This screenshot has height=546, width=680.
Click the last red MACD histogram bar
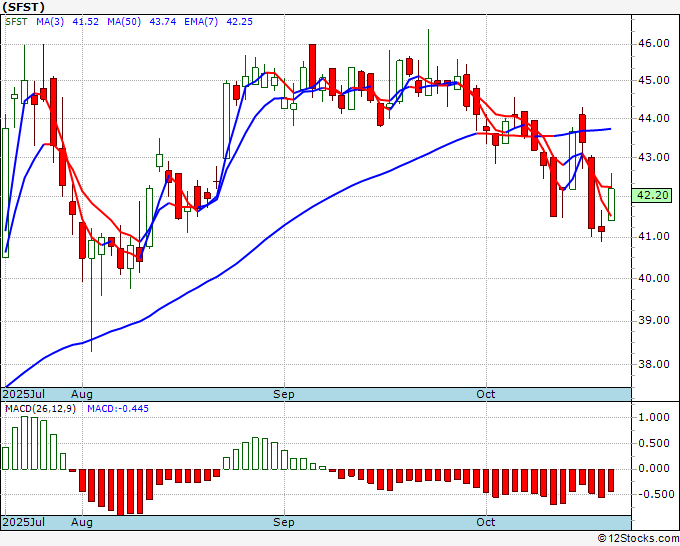(611, 480)
